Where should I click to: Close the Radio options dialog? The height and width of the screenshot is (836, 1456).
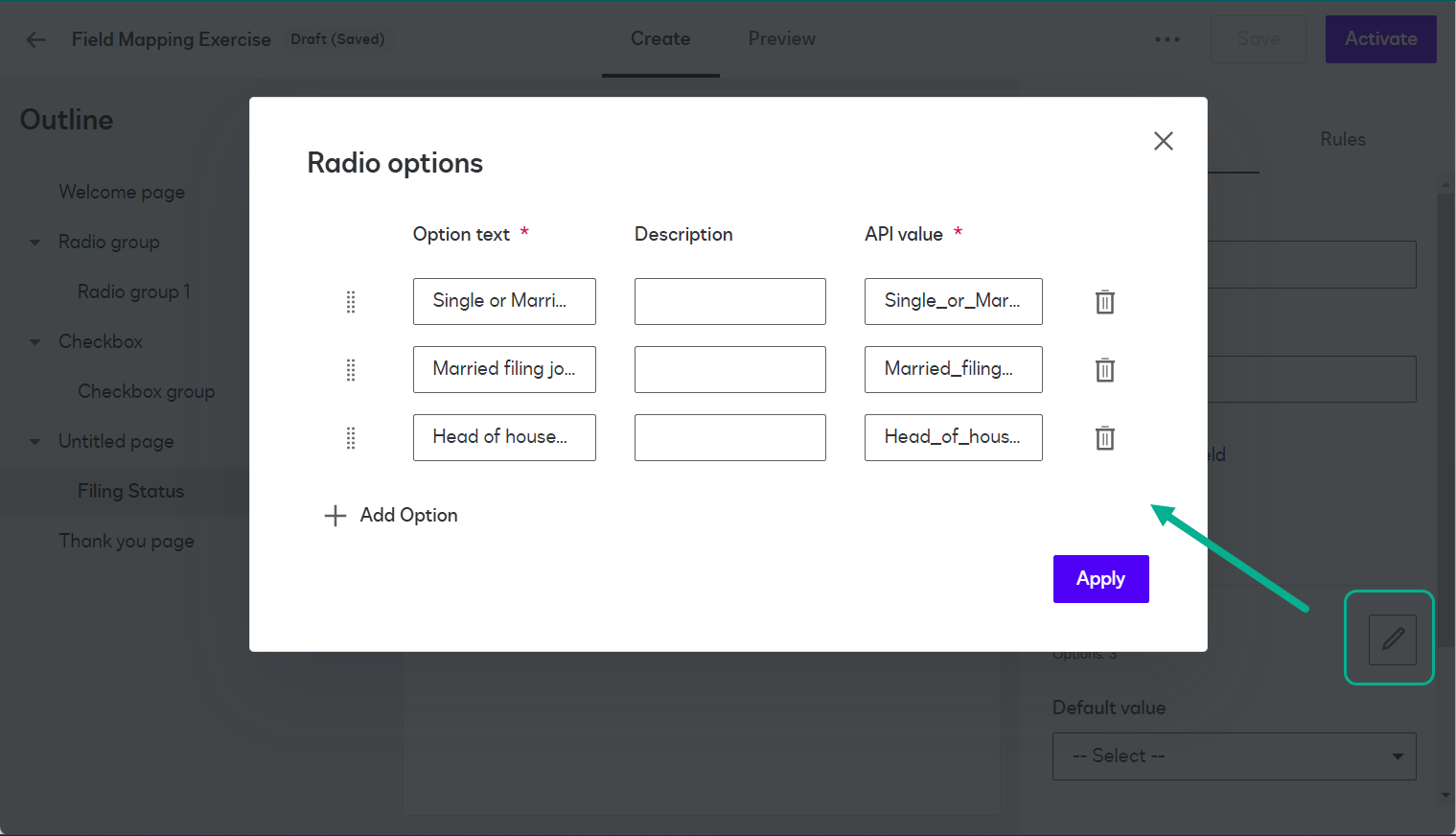coord(1163,141)
